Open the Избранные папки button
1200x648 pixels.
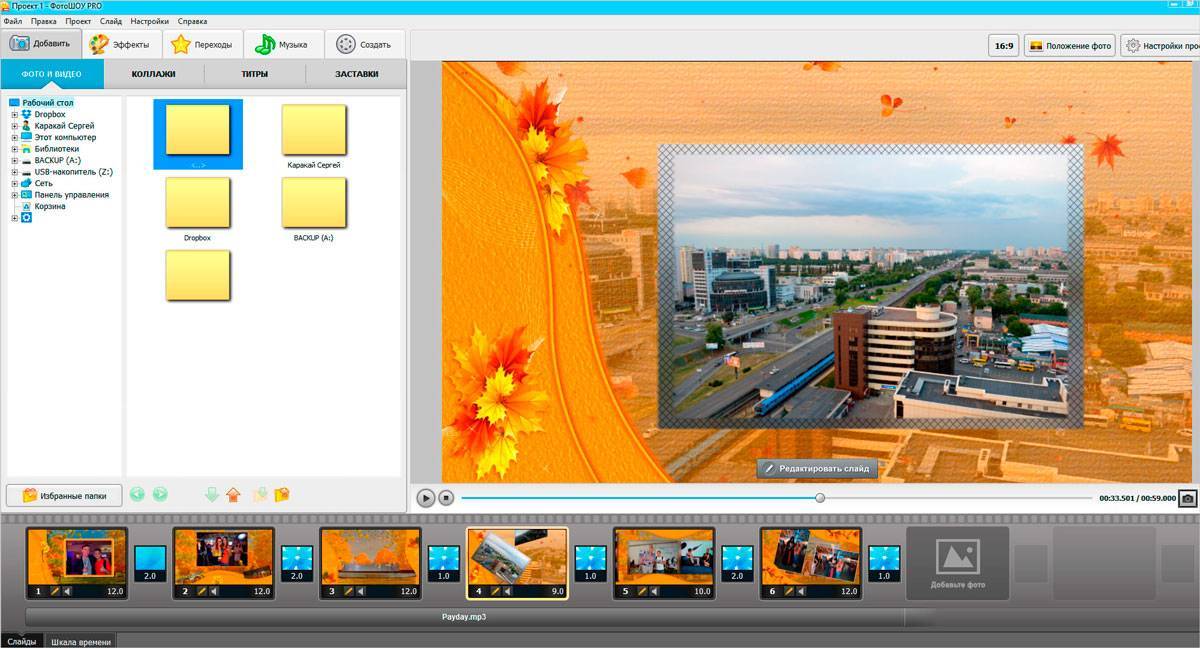(x=64, y=495)
